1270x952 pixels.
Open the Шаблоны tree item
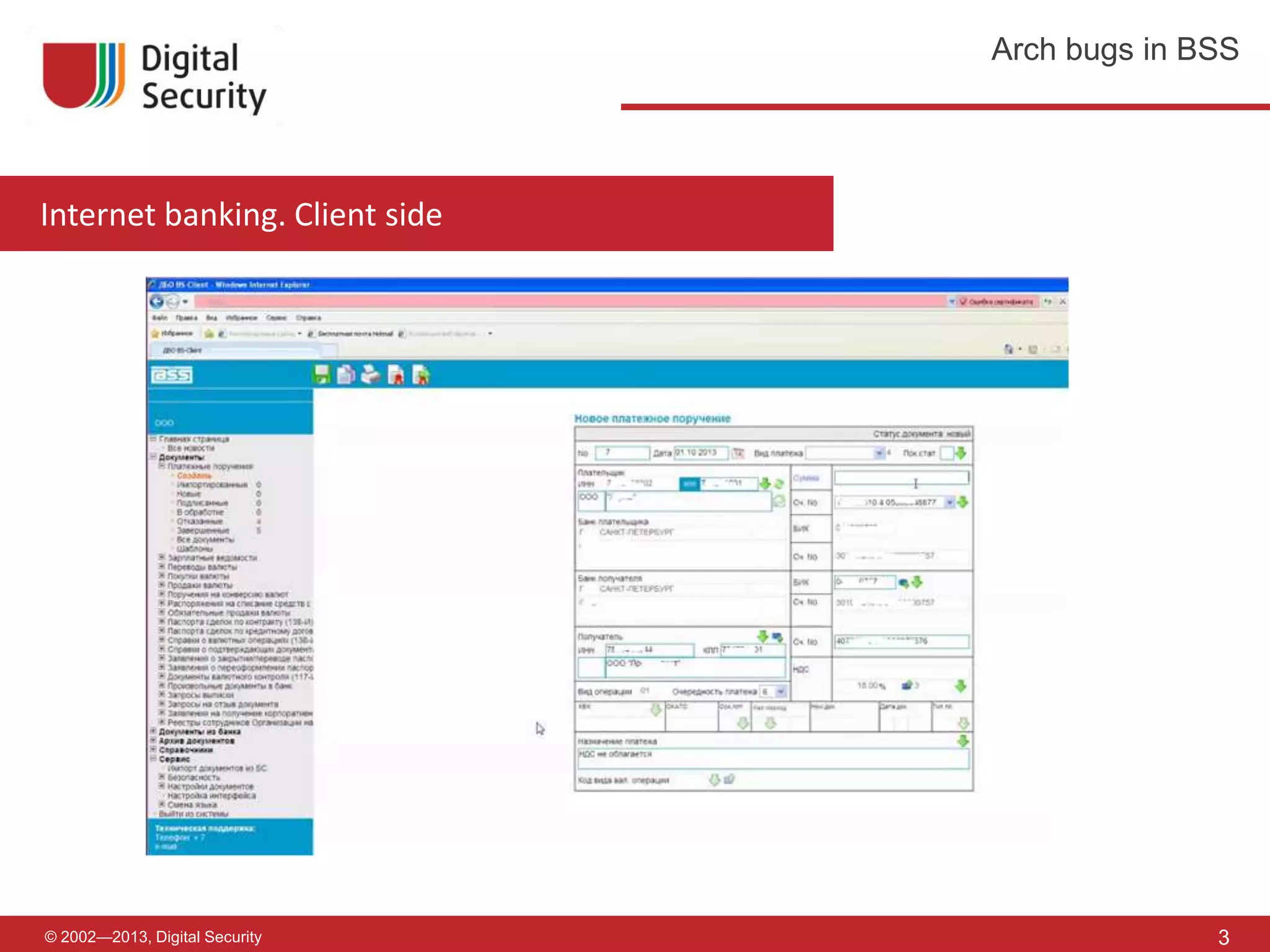[x=195, y=549]
